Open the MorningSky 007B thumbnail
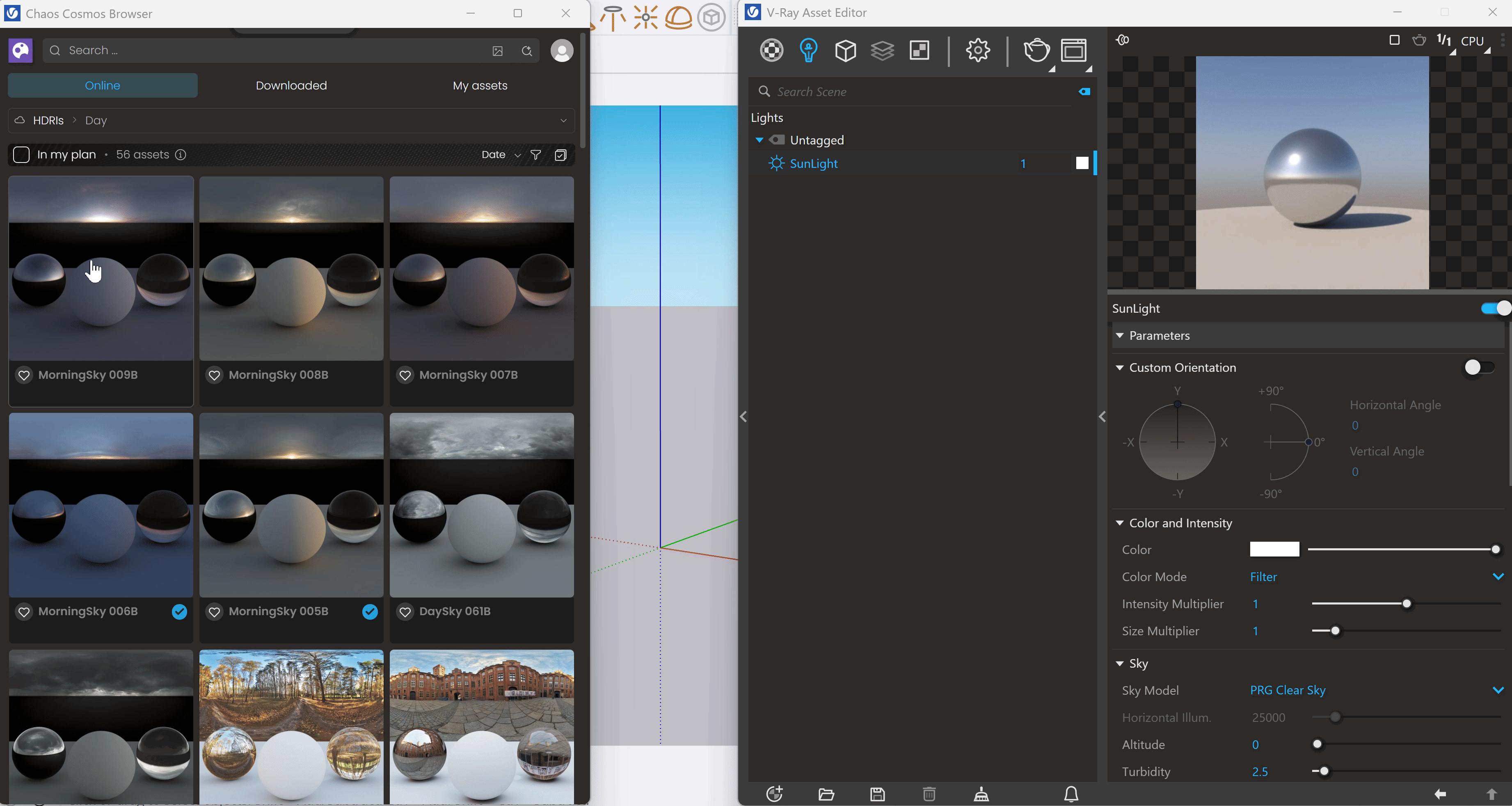 (481, 268)
